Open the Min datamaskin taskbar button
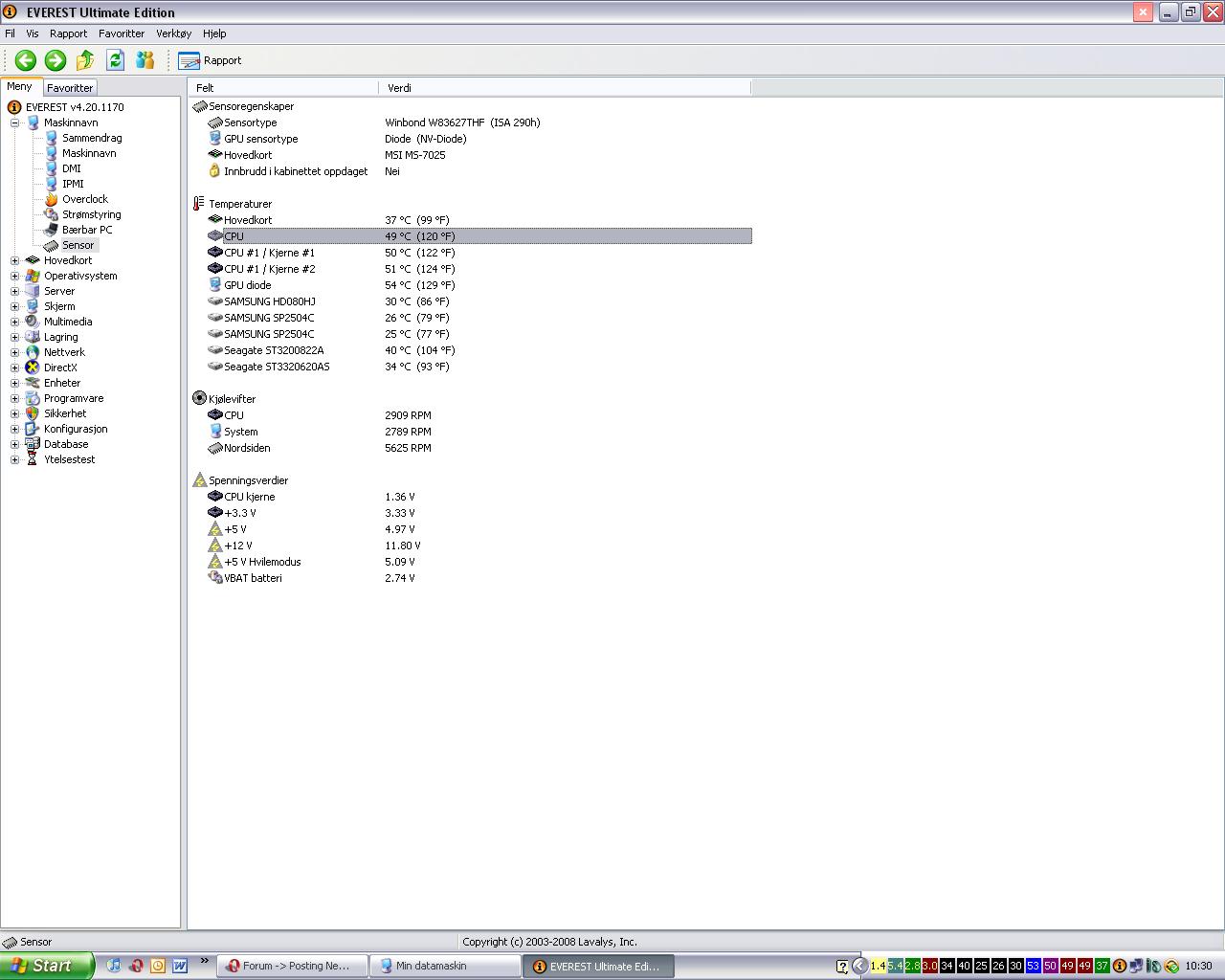This screenshot has height=980, width=1225. pyautogui.click(x=446, y=967)
